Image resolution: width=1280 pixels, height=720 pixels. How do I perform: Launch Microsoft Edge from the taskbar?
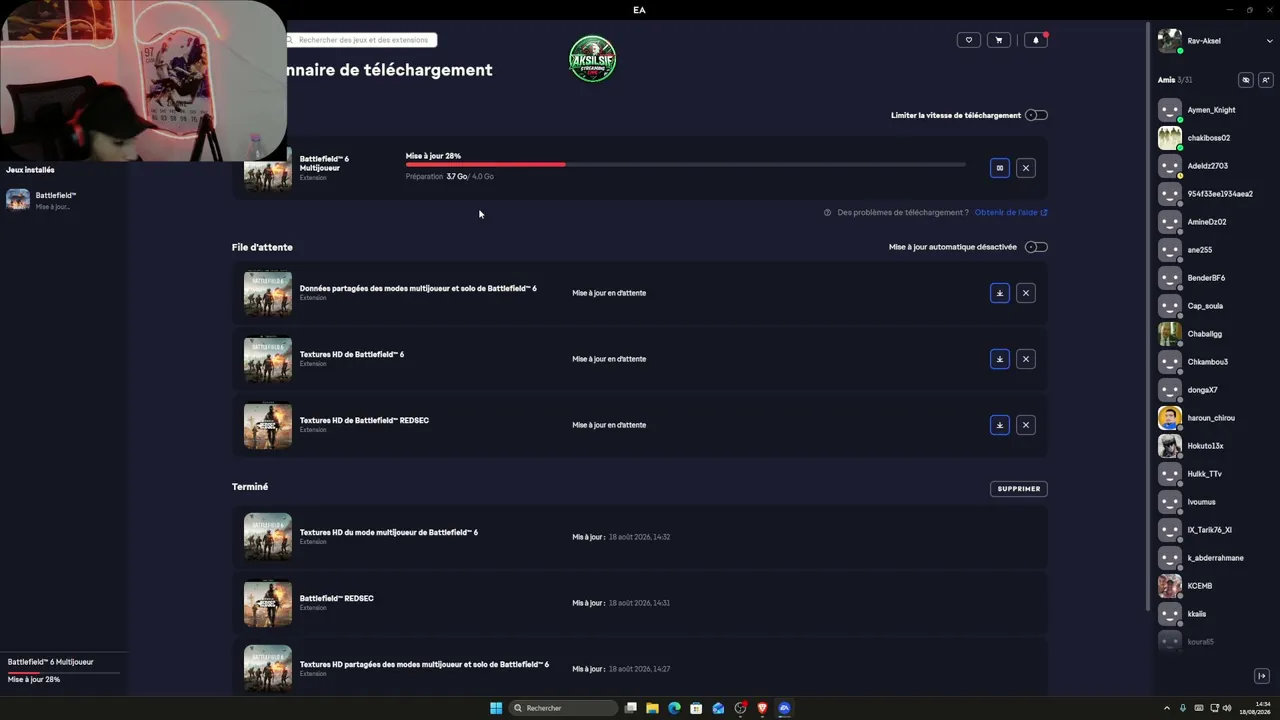[674, 708]
